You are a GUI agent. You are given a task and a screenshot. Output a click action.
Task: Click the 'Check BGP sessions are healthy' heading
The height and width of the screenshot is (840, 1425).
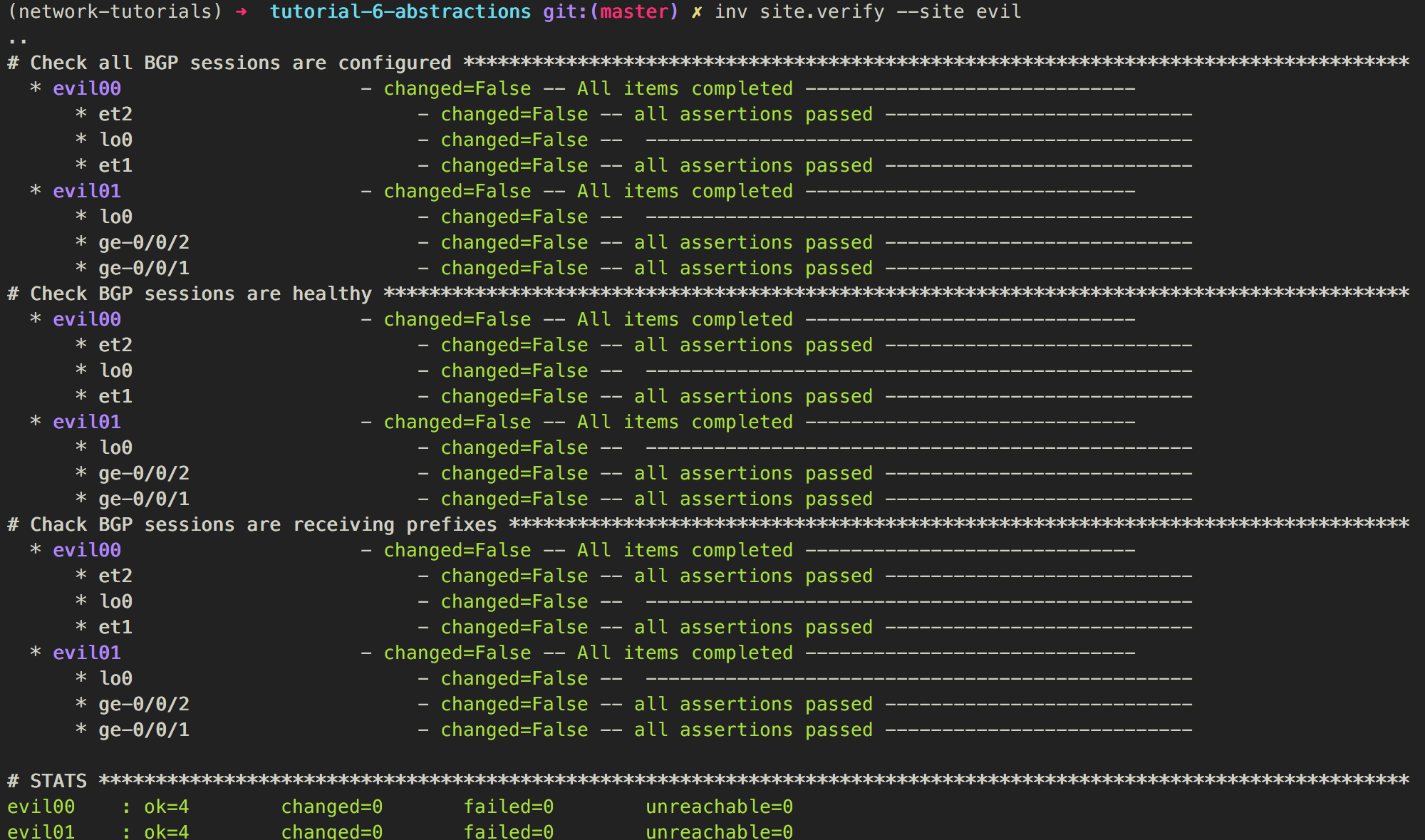click(x=201, y=294)
